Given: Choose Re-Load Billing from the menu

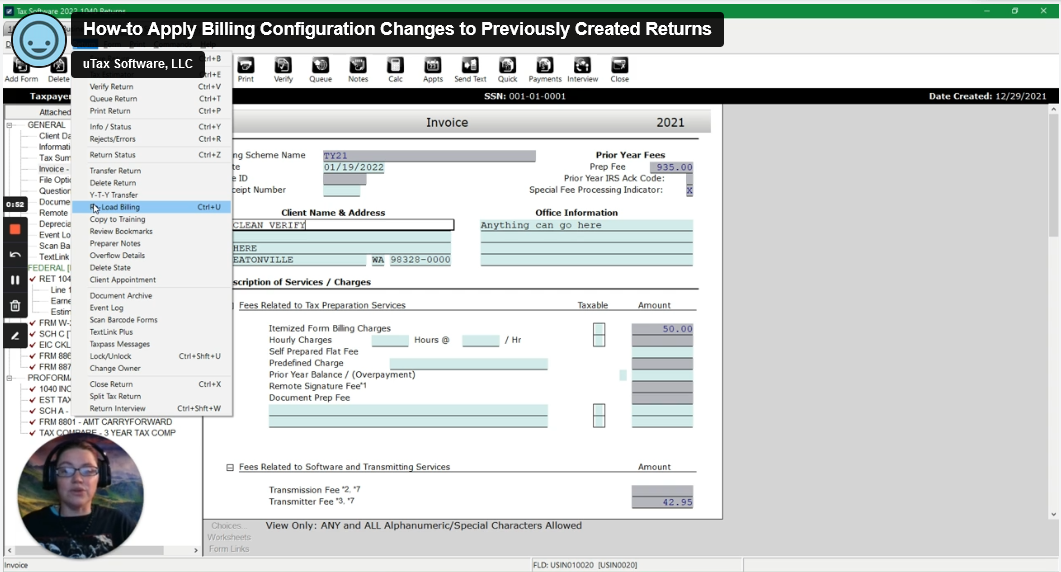Looking at the screenshot, I should 152,207.
